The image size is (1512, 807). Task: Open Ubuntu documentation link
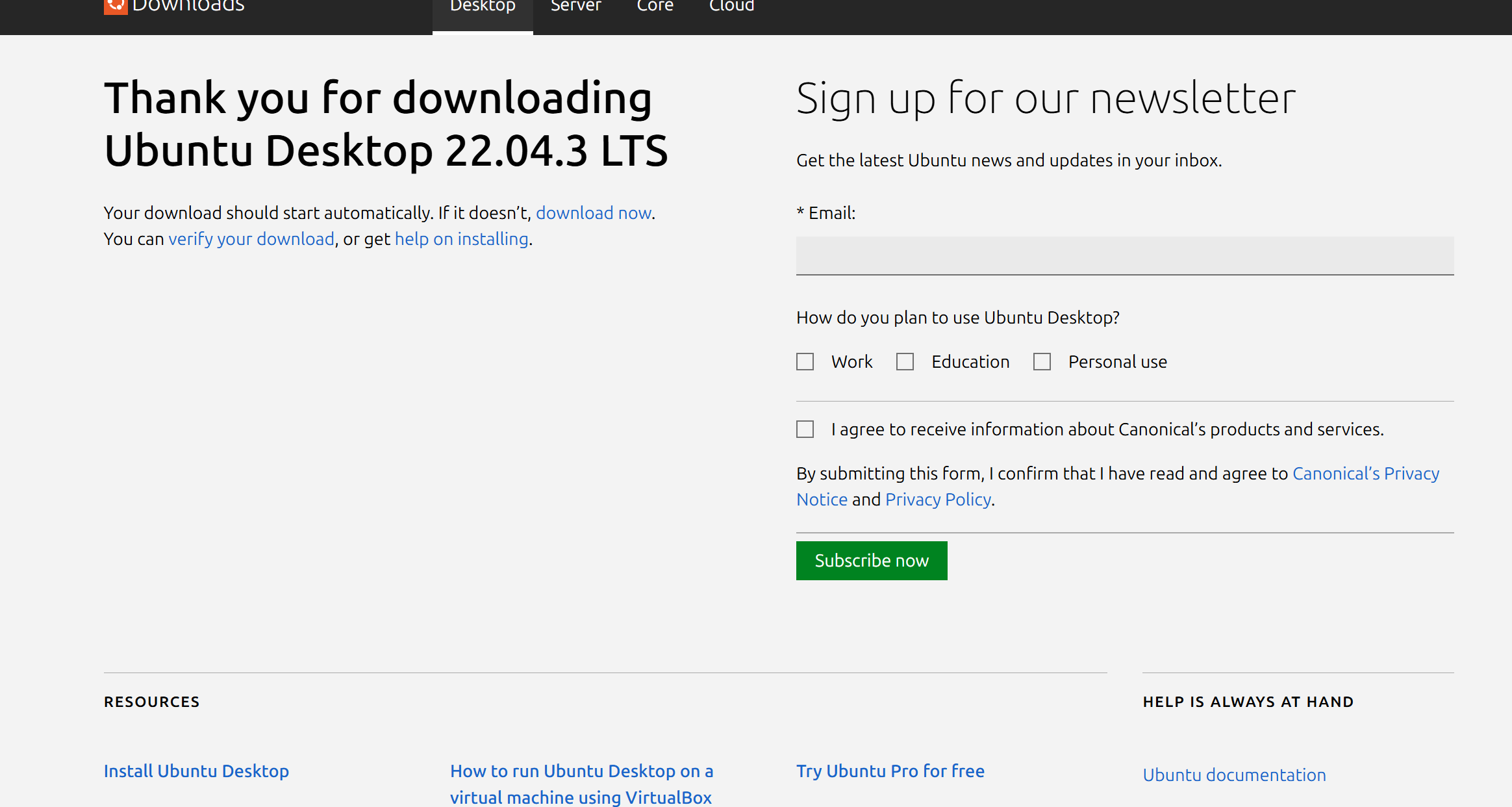point(1233,775)
